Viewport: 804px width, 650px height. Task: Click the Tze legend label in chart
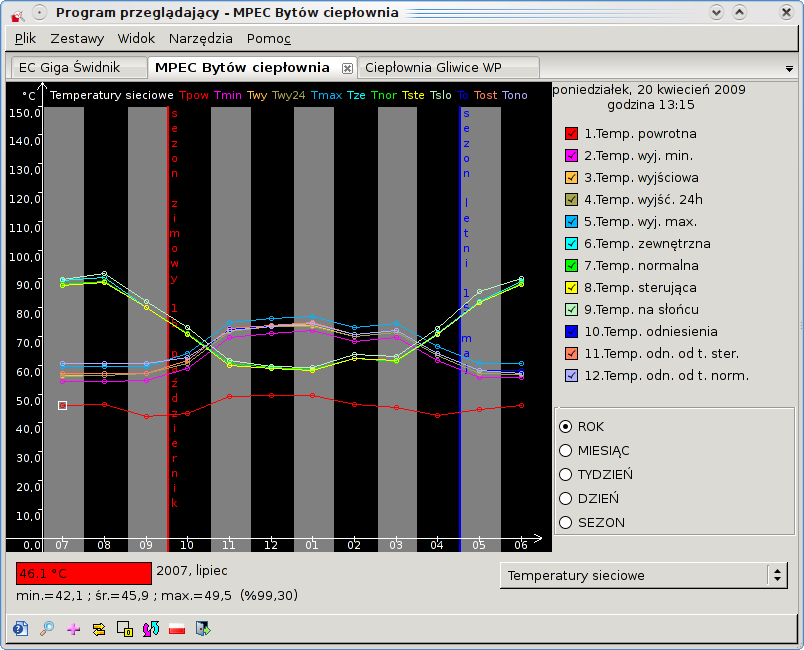[x=356, y=95]
